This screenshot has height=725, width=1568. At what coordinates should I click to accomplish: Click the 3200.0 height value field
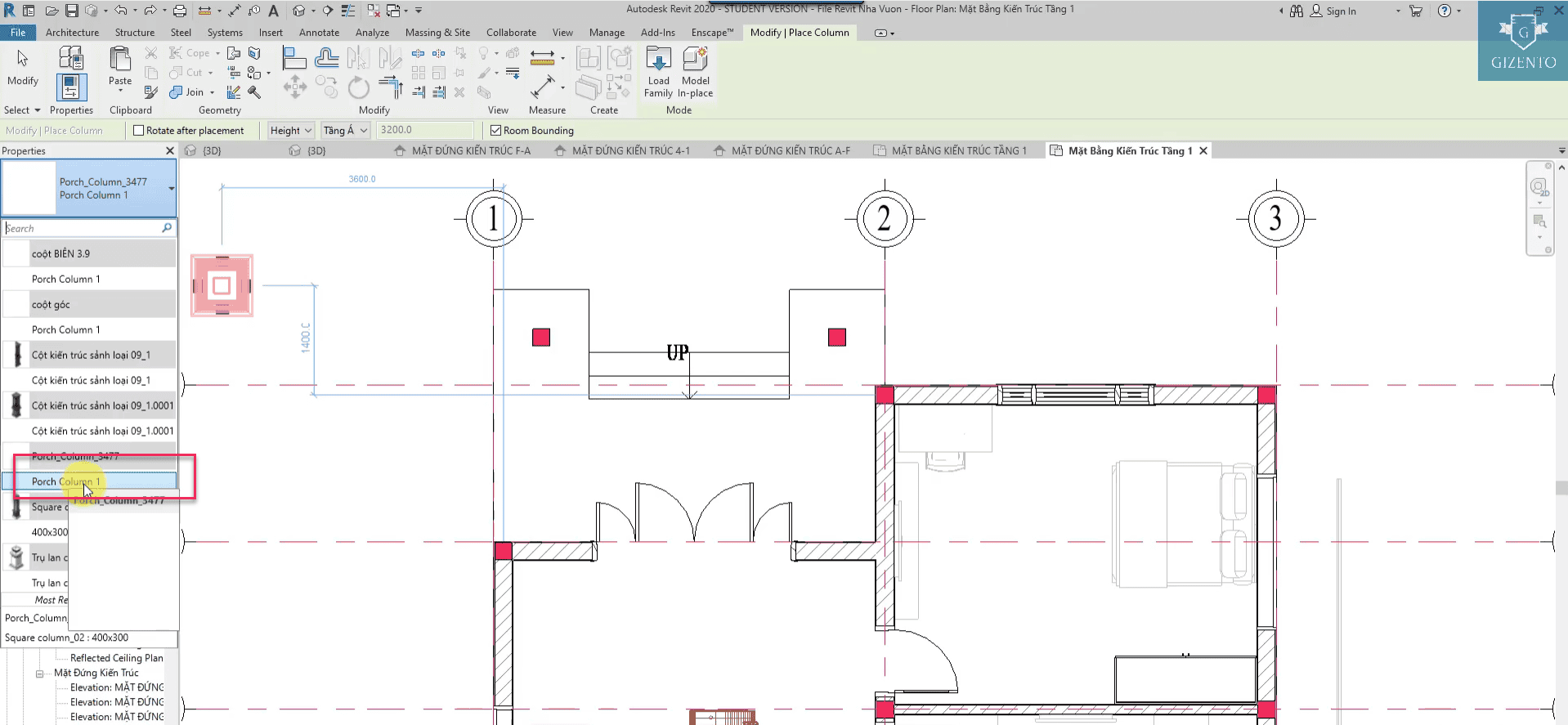click(425, 130)
